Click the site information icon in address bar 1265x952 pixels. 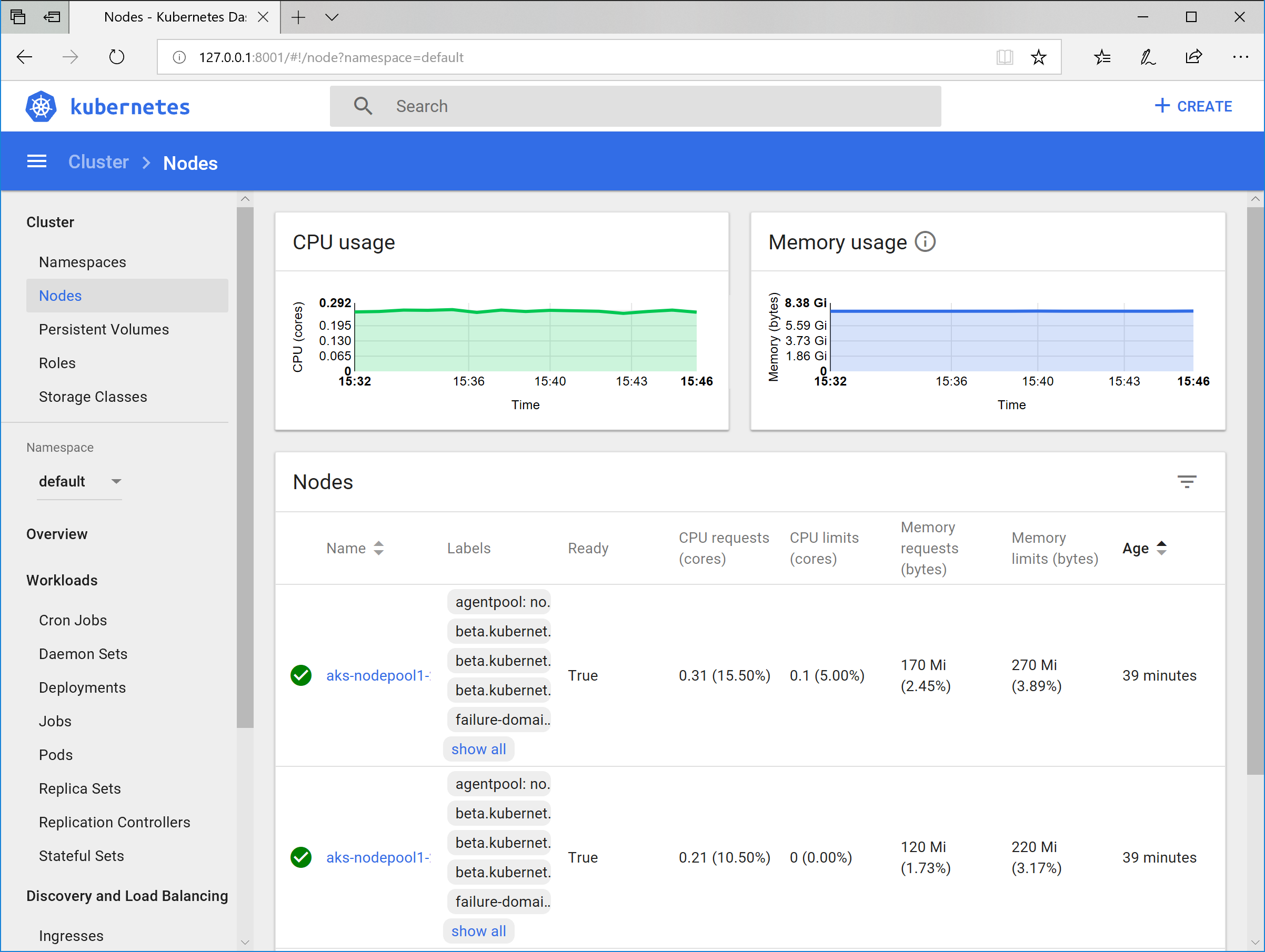click(x=179, y=57)
